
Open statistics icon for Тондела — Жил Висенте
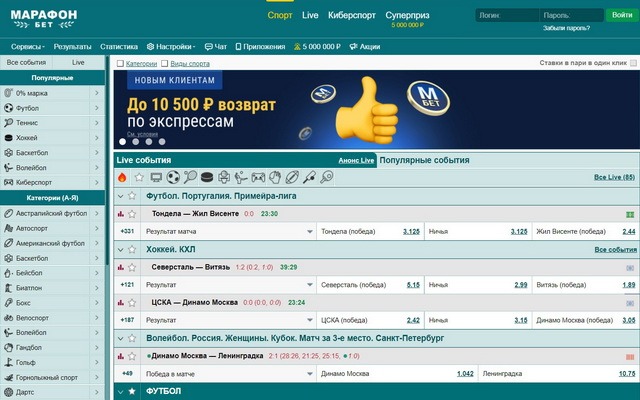pyautogui.click(x=120, y=214)
